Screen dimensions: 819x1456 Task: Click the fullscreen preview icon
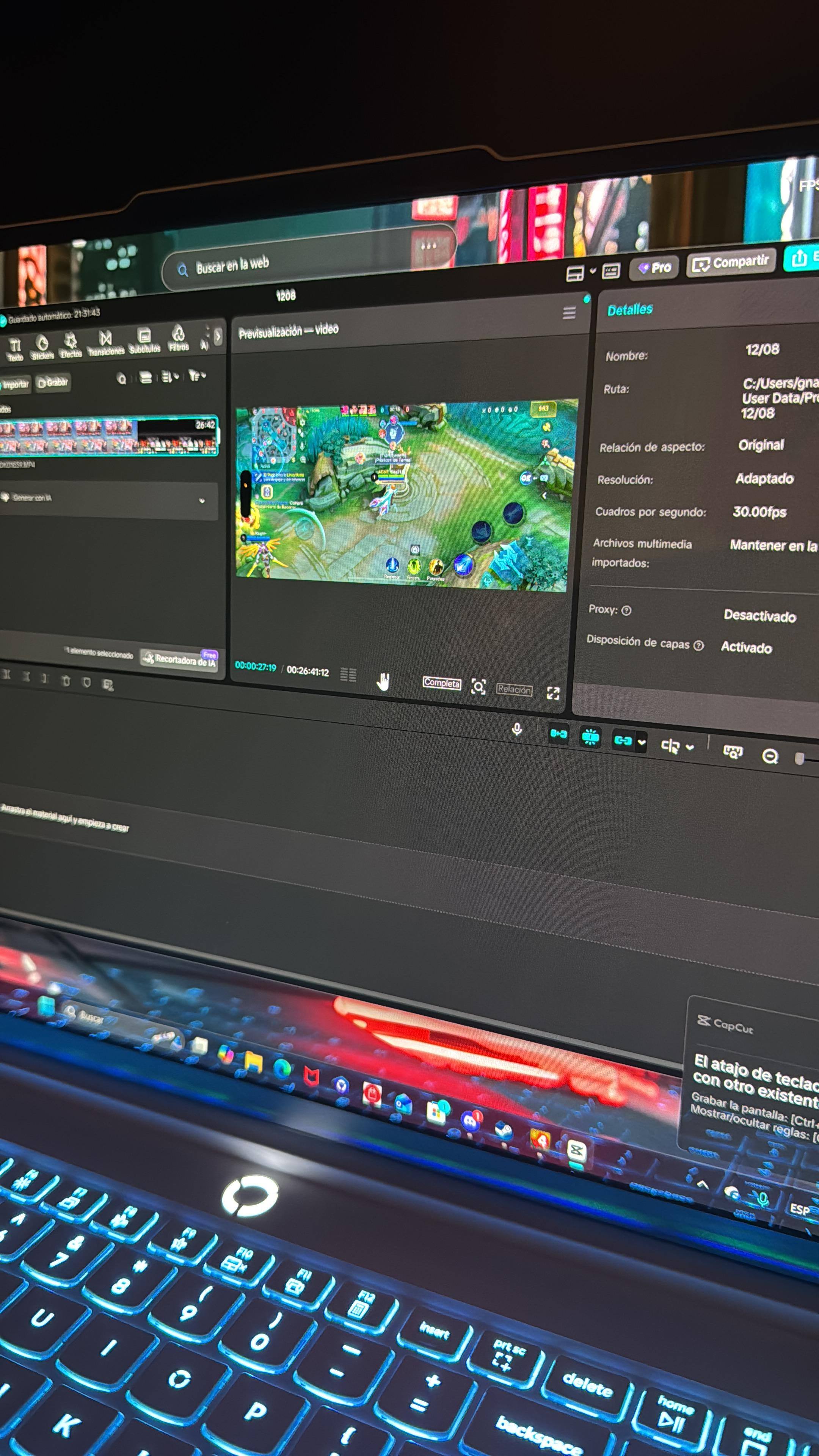553,693
